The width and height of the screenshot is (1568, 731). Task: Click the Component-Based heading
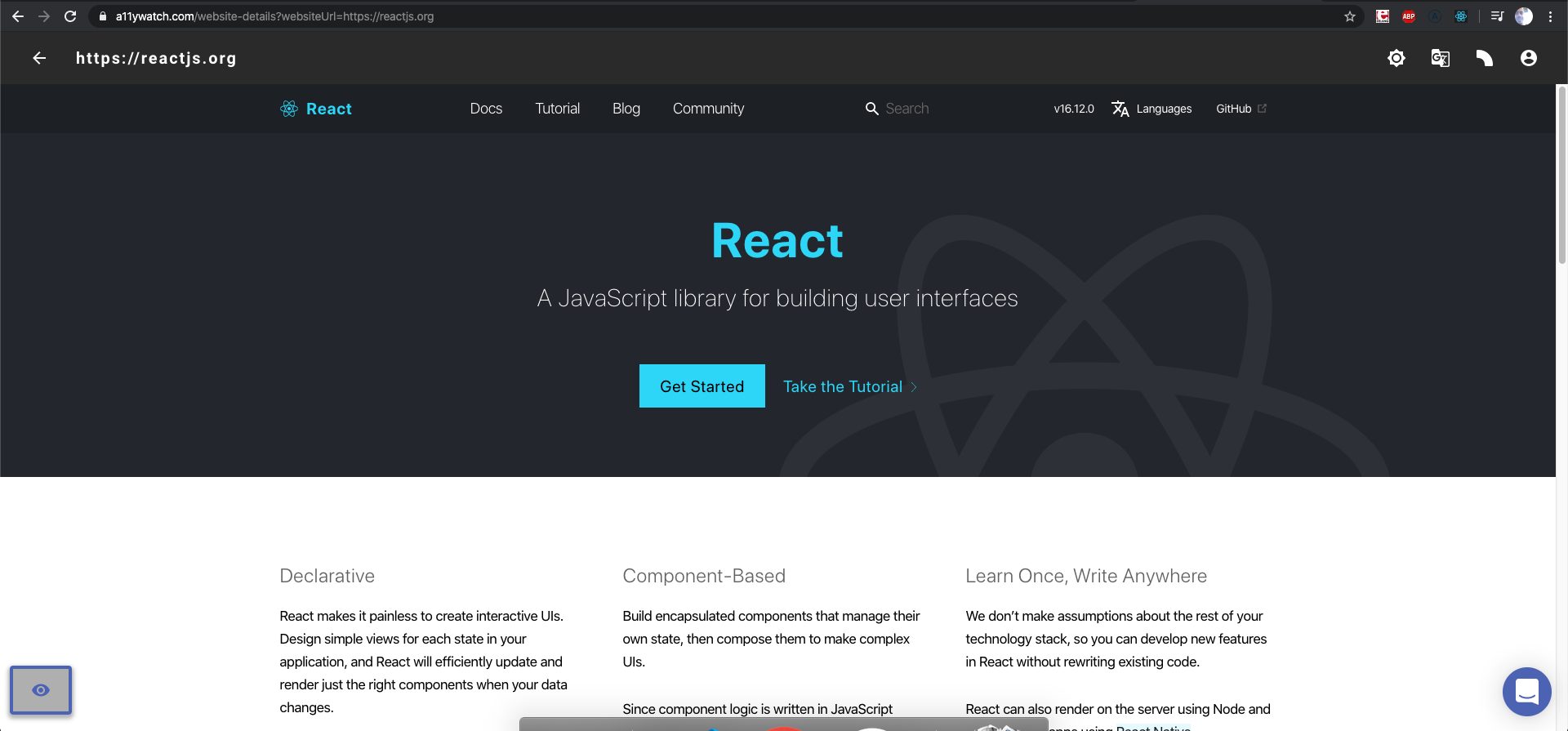tap(704, 576)
